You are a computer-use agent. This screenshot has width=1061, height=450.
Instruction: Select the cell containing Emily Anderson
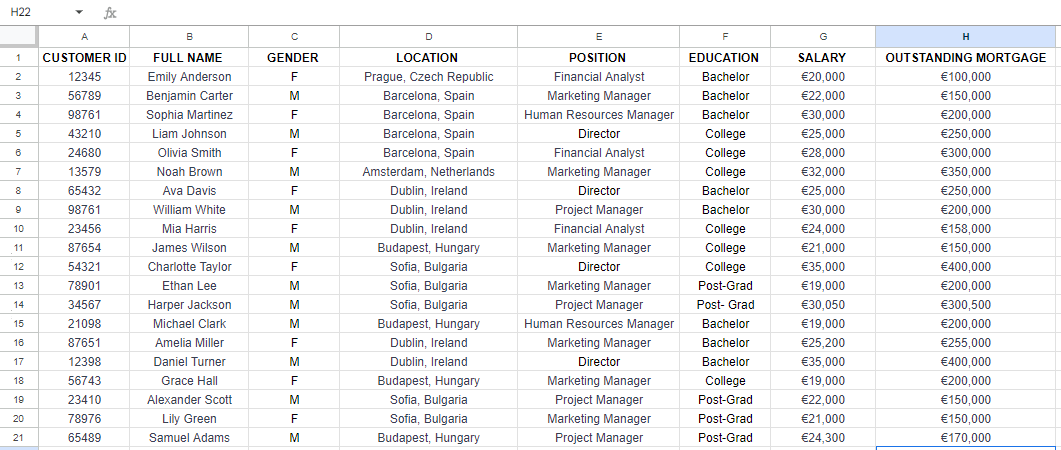pos(189,77)
